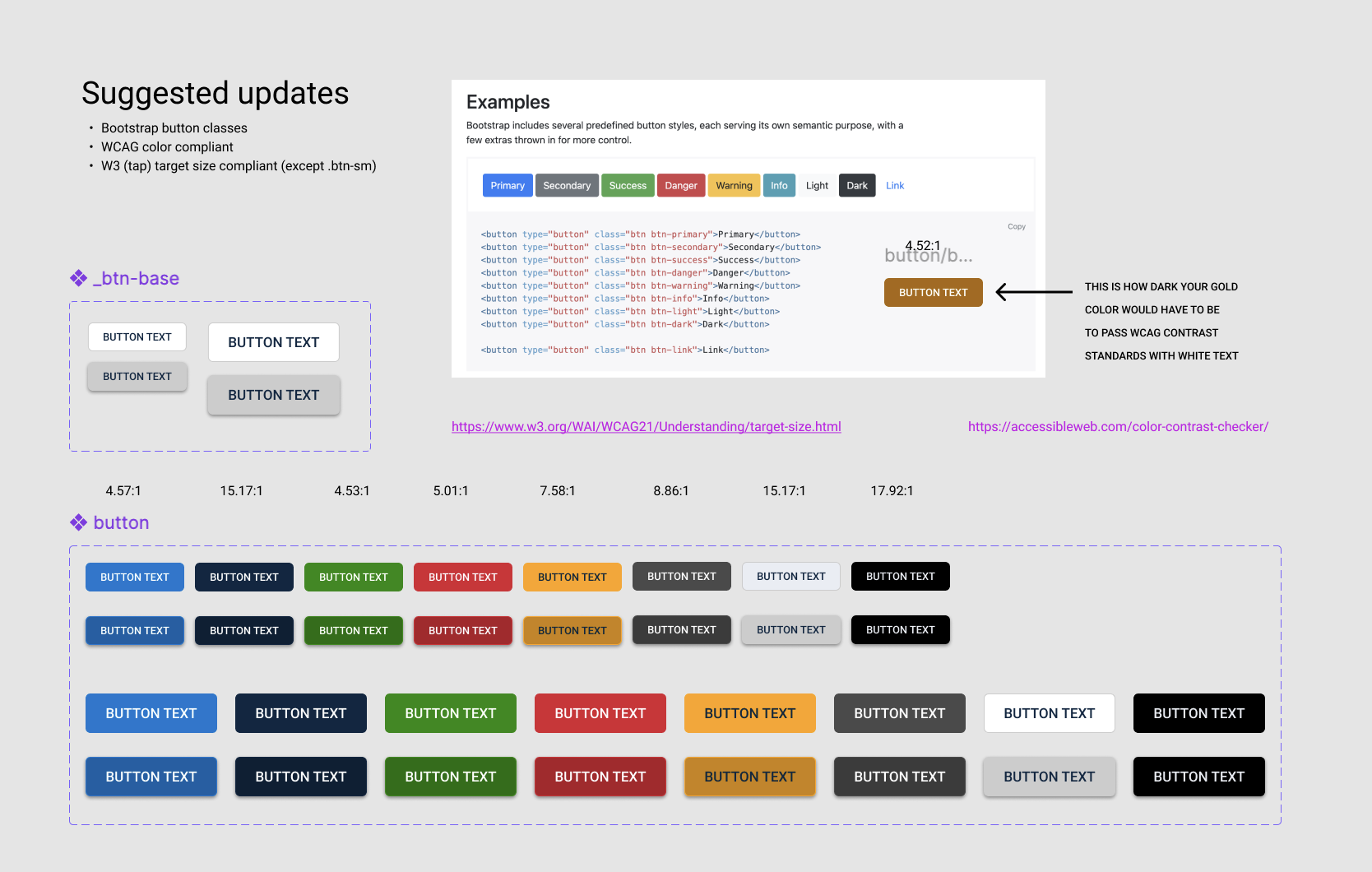This screenshot has width=1372, height=872.
Task: Select the yellow Warning example button
Action: (734, 186)
